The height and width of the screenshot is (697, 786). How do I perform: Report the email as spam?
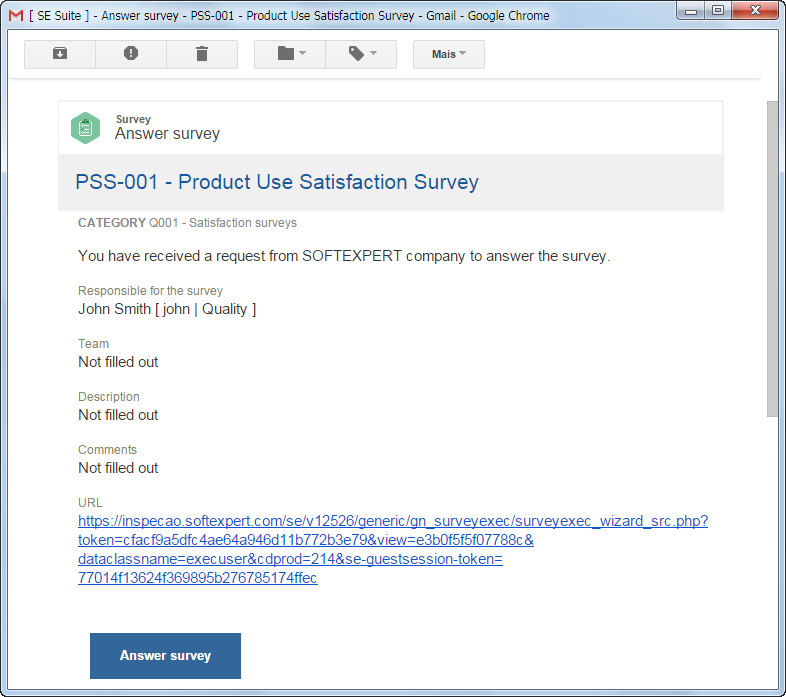[131, 54]
